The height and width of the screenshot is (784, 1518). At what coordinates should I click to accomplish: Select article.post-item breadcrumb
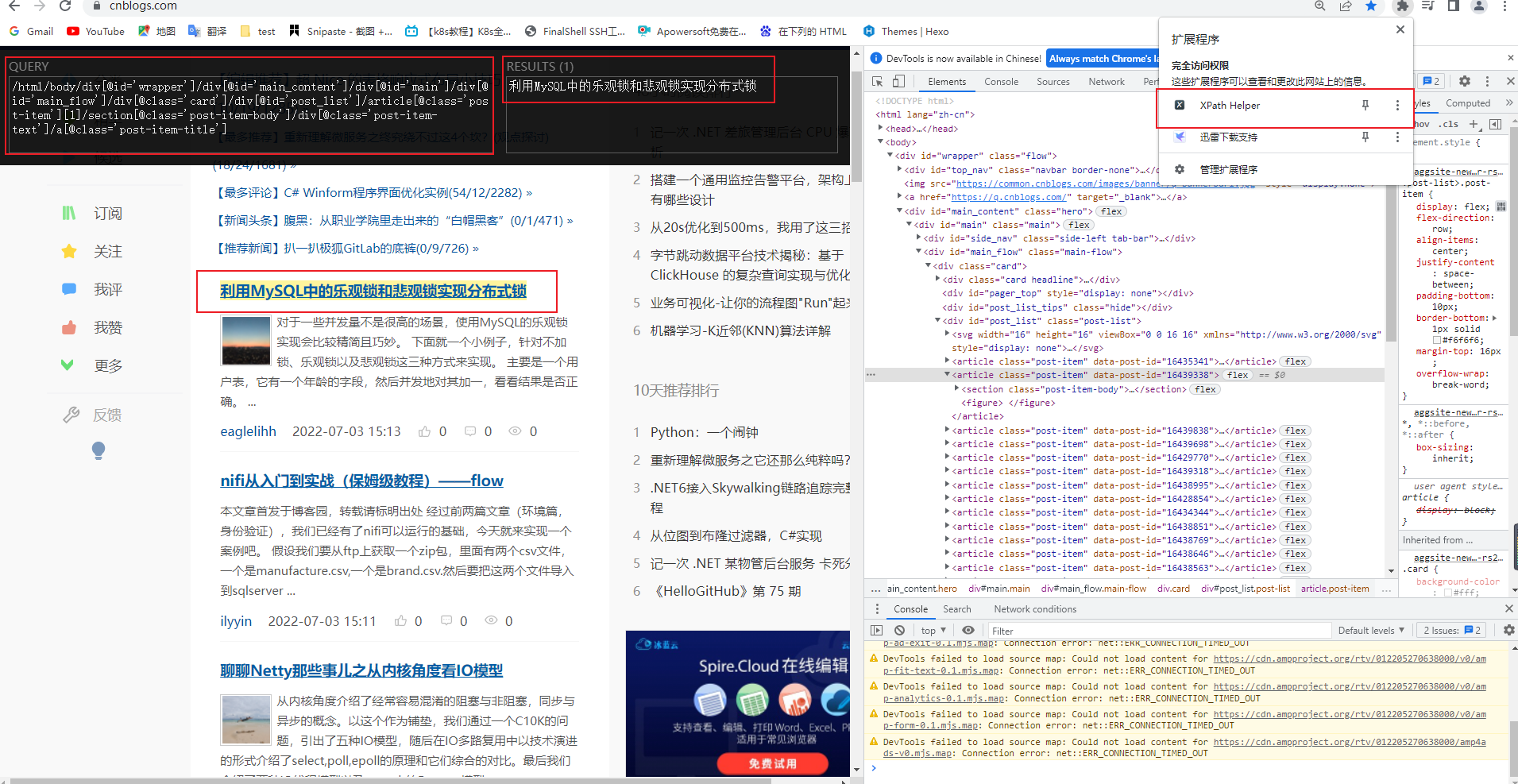(1335, 589)
